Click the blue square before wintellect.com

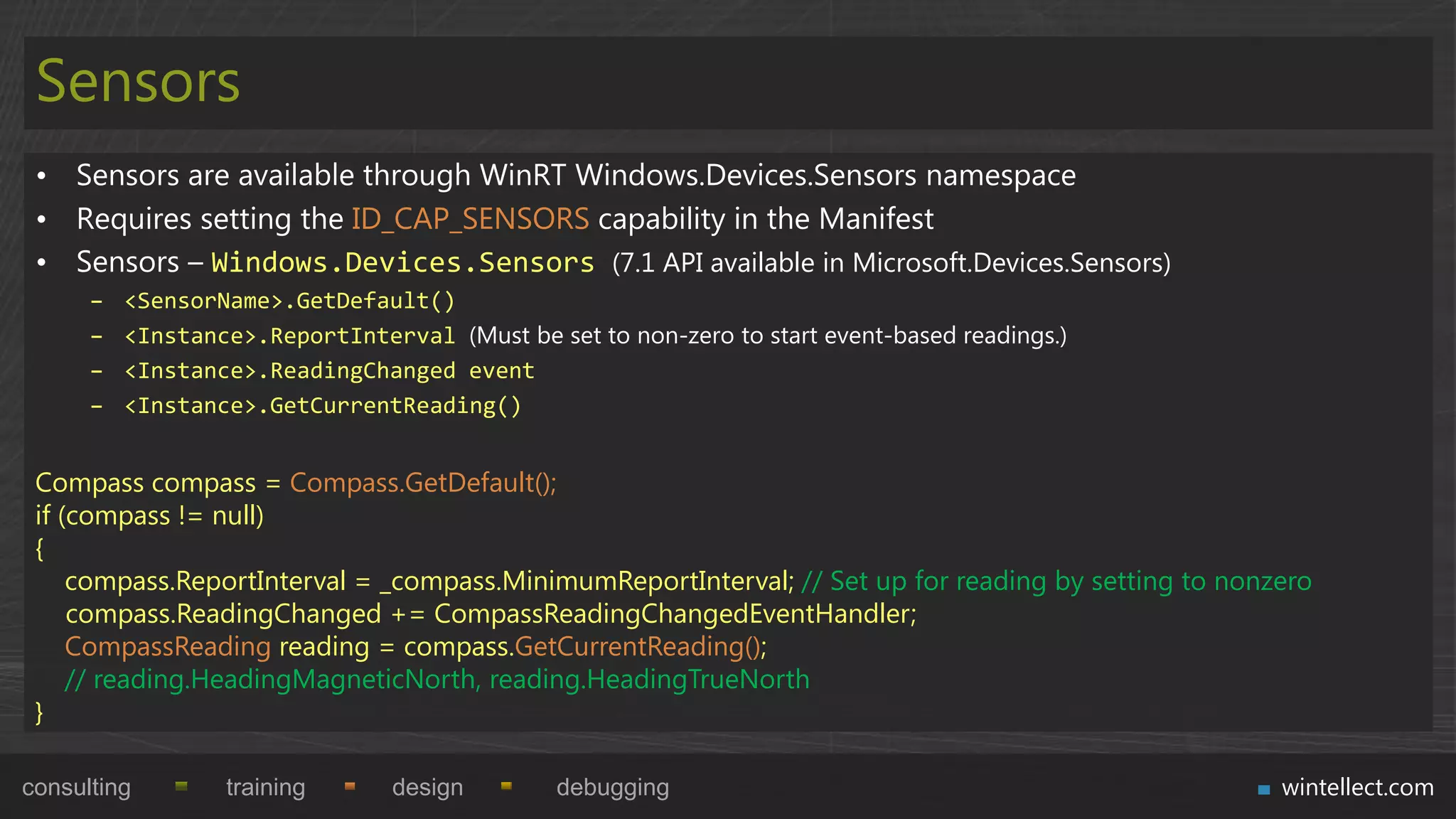[x=1263, y=789]
